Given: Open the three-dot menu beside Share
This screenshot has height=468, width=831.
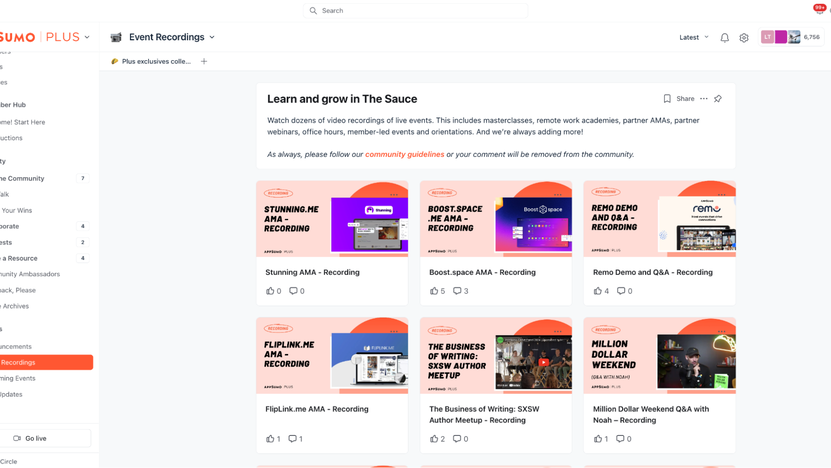Looking at the screenshot, I should (x=704, y=99).
